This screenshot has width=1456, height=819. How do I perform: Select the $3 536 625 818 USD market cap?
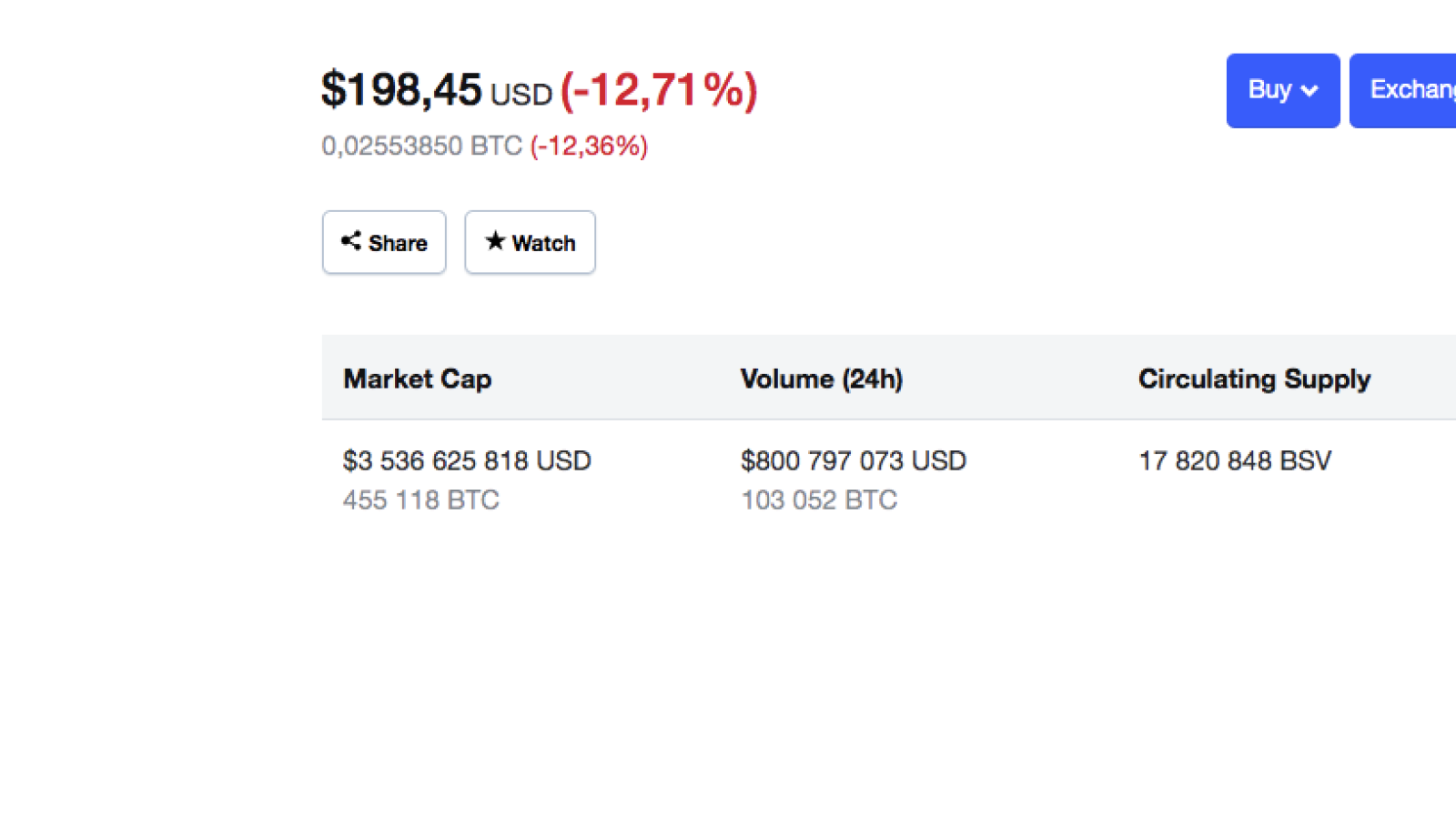[467, 460]
